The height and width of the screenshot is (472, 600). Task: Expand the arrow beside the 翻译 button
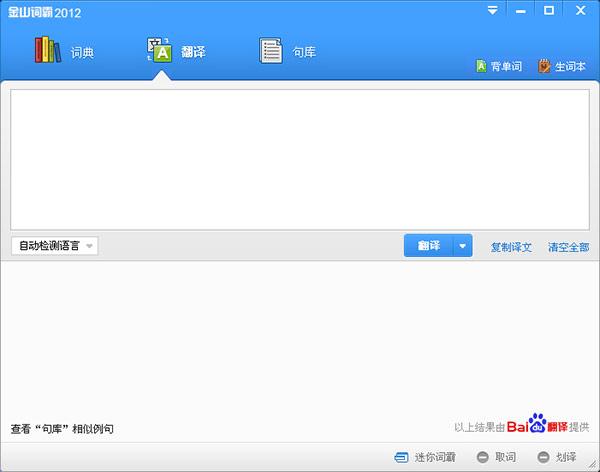click(462, 246)
